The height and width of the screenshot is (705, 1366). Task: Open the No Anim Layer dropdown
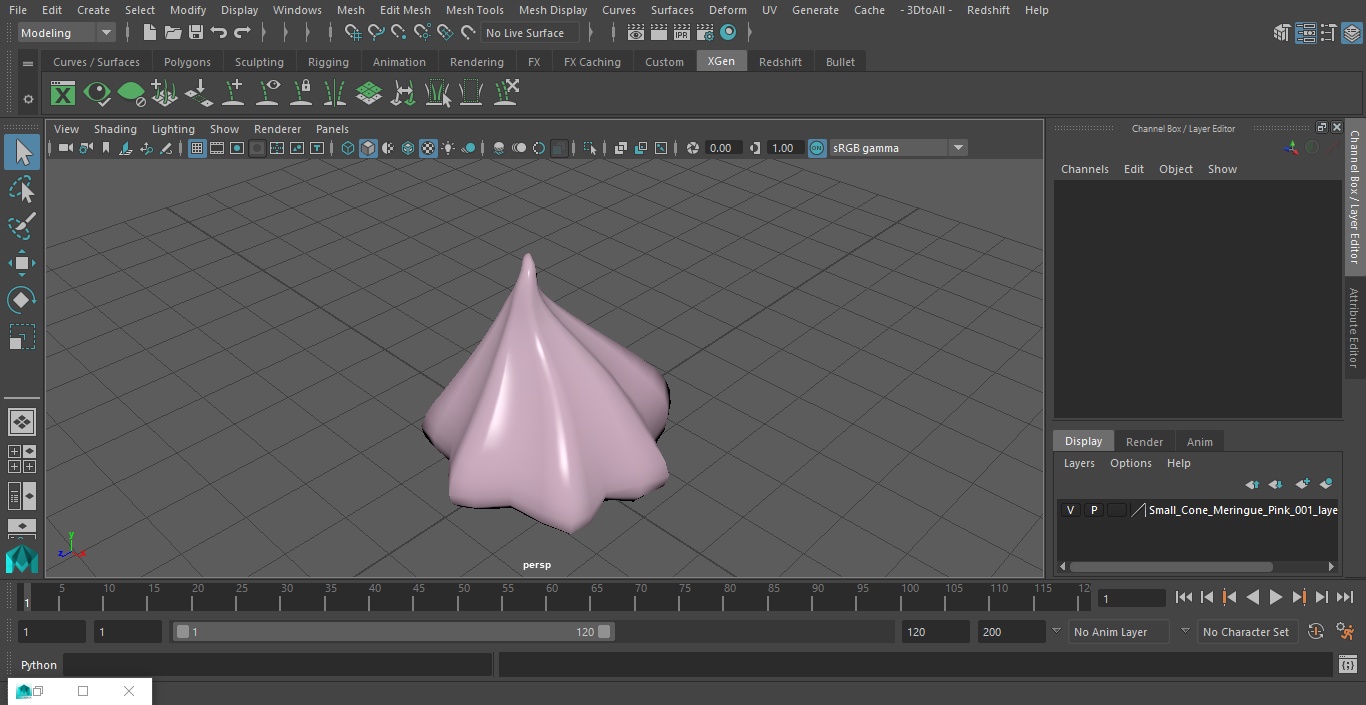(x=1119, y=632)
